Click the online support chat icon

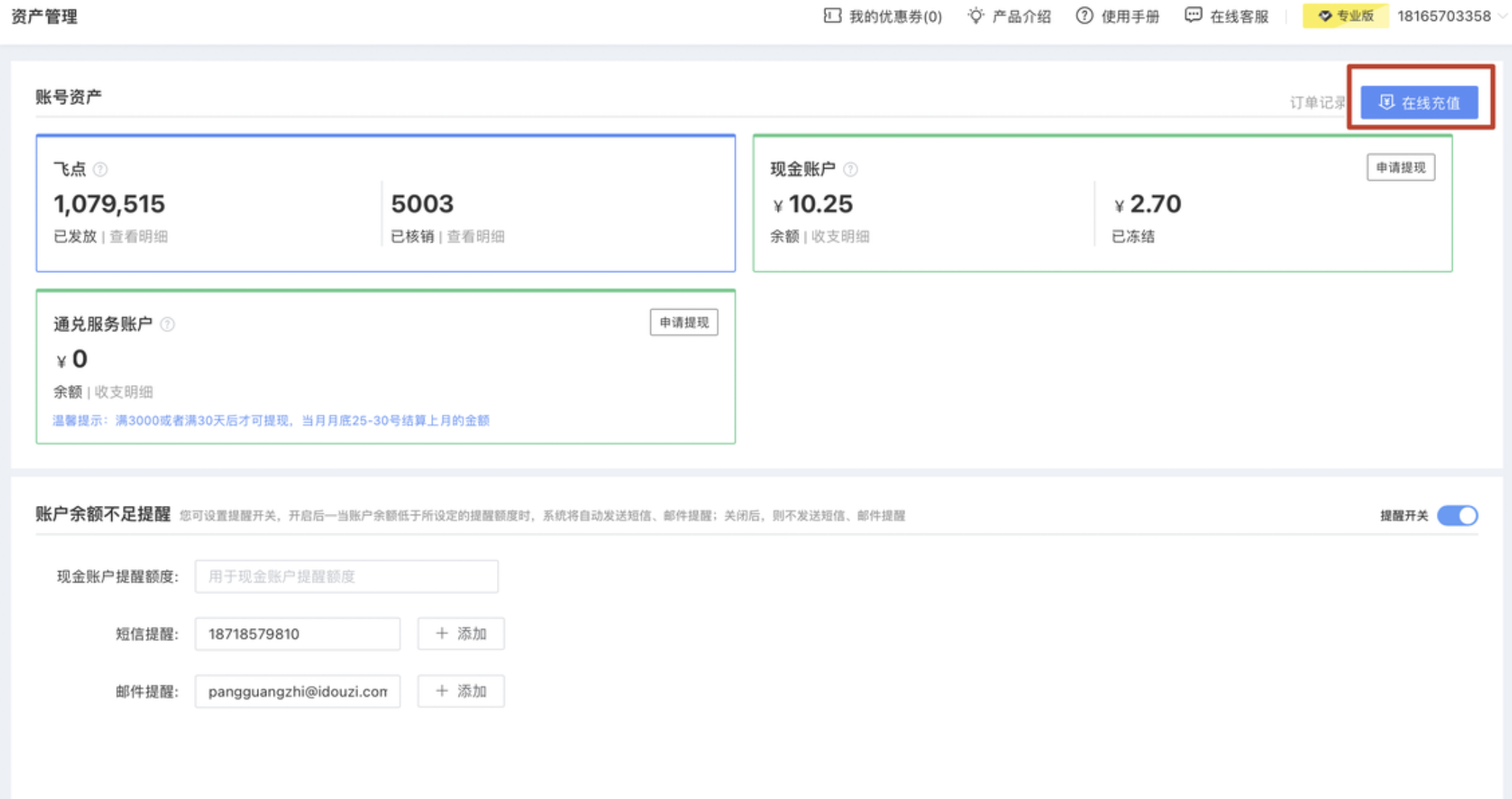point(1193,16)
